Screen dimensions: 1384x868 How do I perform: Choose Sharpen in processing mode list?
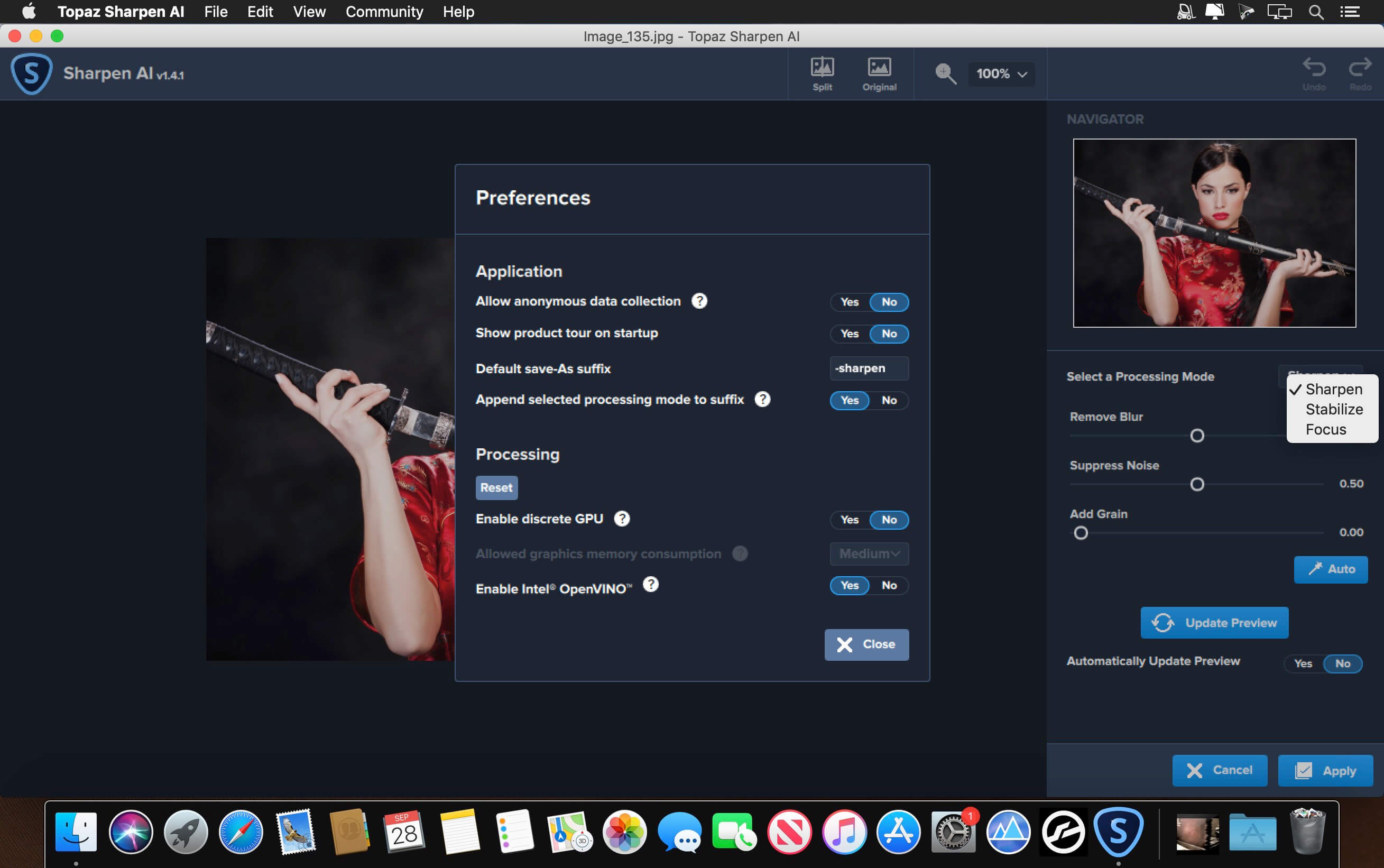[x=1333, y=389]
